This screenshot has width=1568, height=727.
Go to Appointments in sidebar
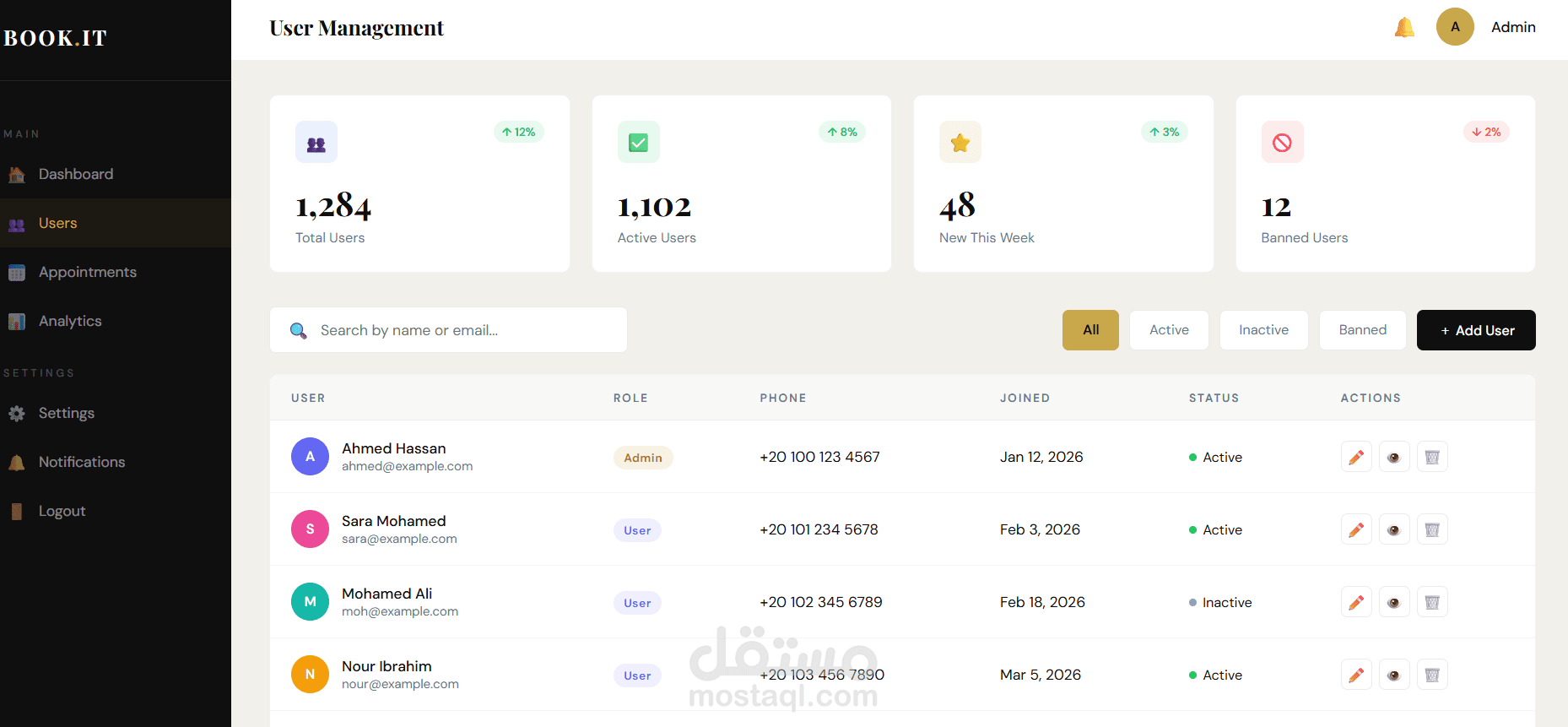tap(116, 272)
